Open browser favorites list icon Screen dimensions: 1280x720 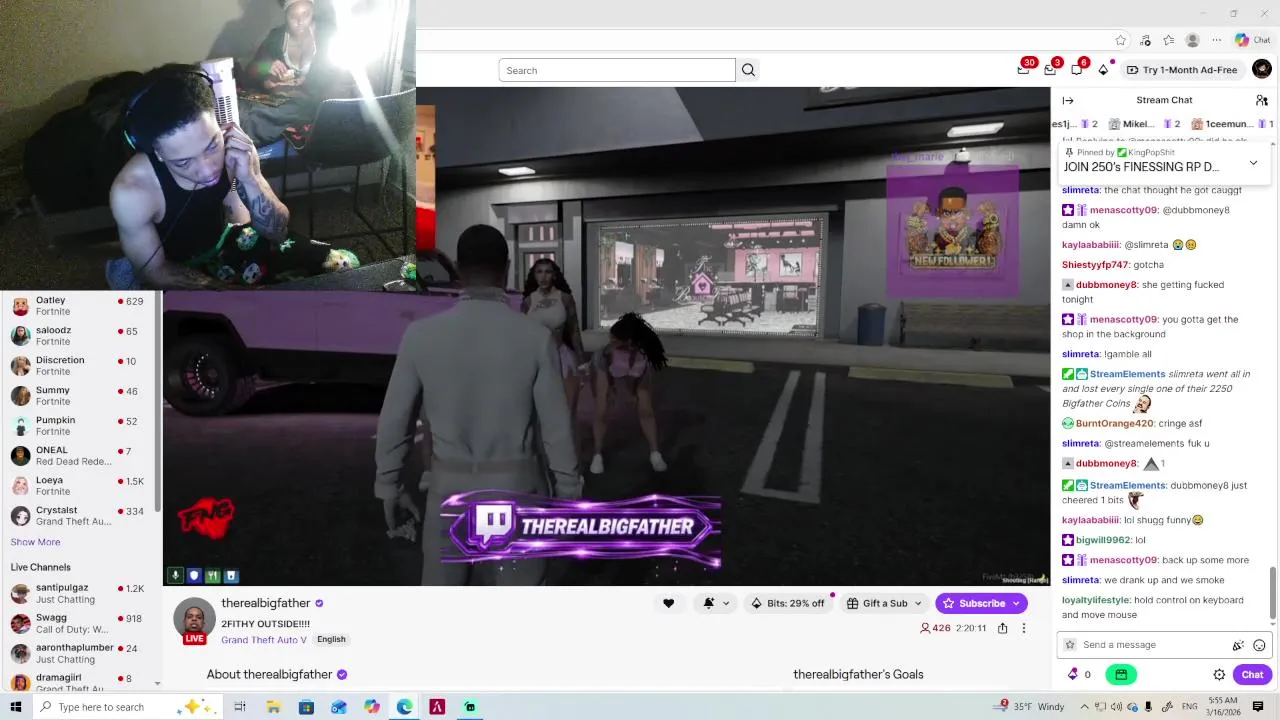[1168, 40]
